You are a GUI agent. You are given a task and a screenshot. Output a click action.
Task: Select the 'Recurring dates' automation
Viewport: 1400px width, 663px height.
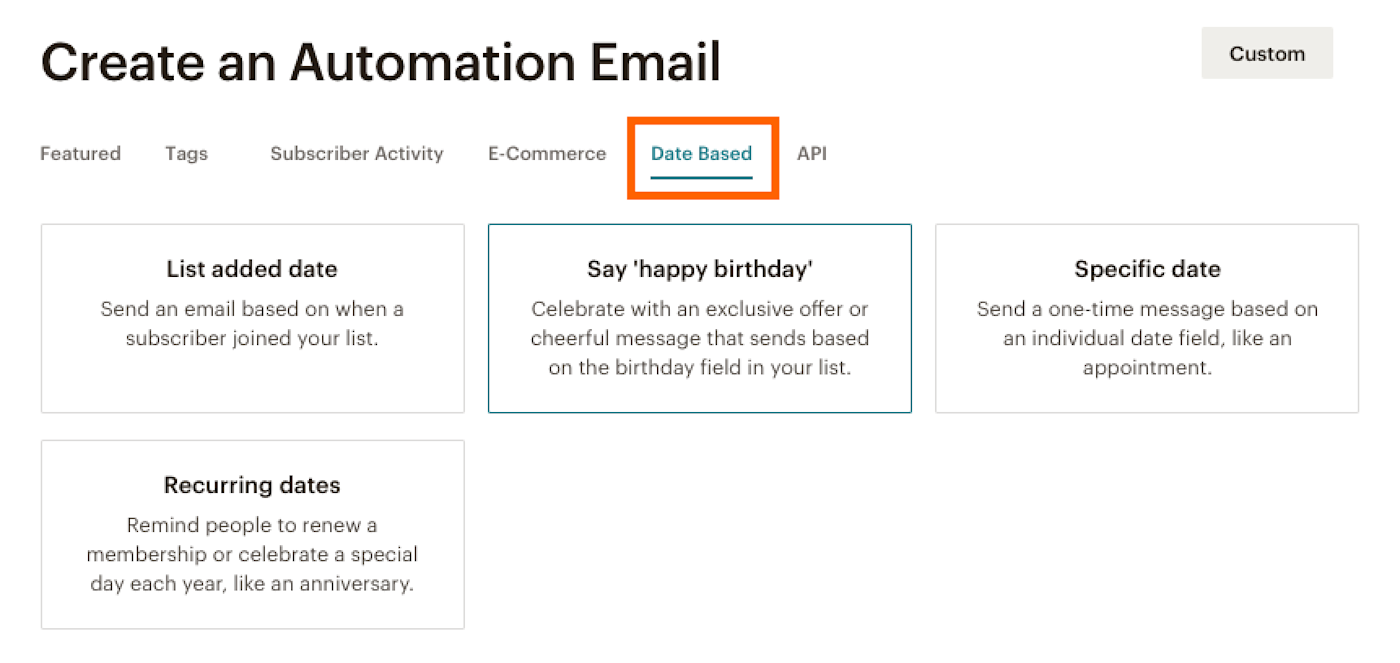(x=252, y=534)
